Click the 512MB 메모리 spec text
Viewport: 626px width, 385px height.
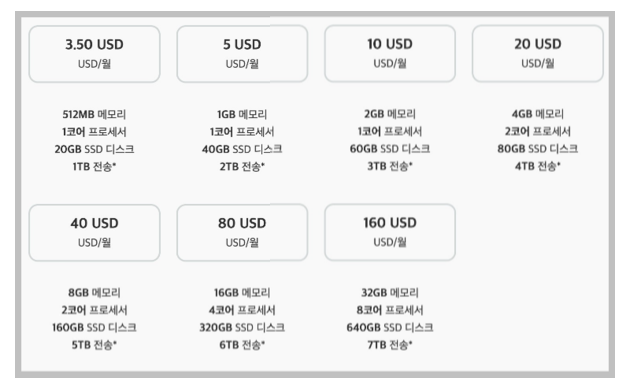click(x=94, y=114)
